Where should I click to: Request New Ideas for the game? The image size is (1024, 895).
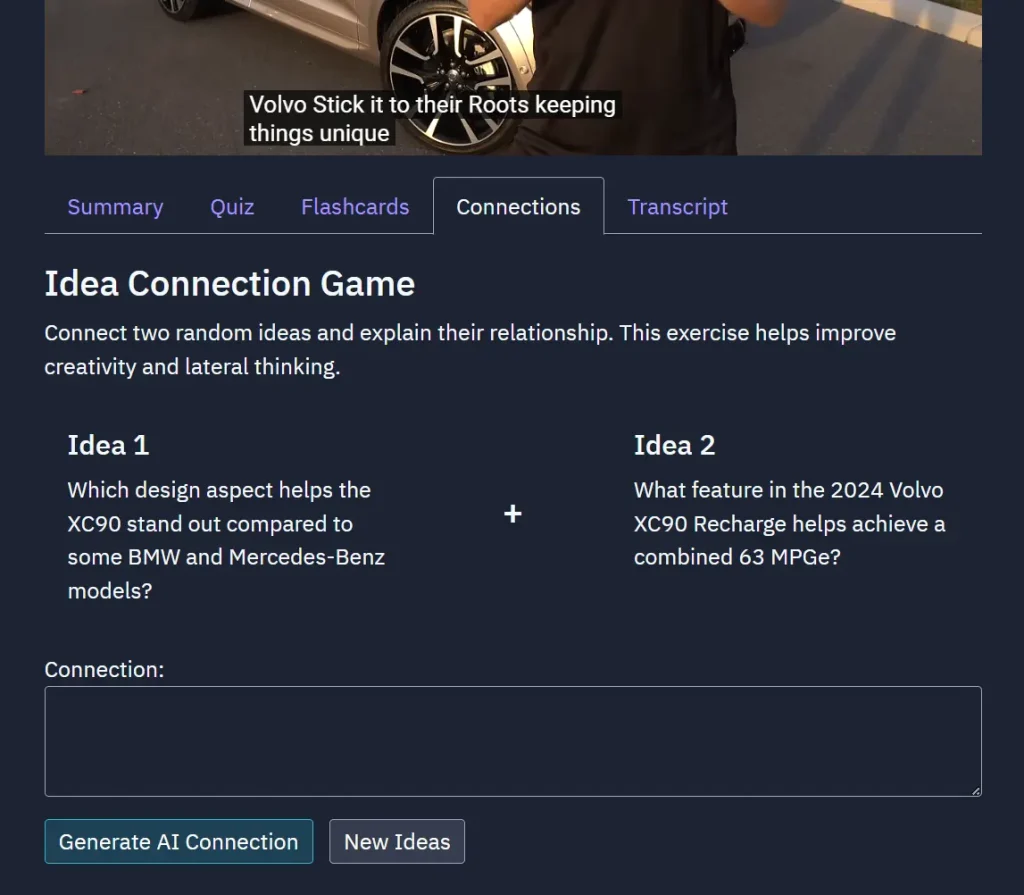(x=396, y=841)
